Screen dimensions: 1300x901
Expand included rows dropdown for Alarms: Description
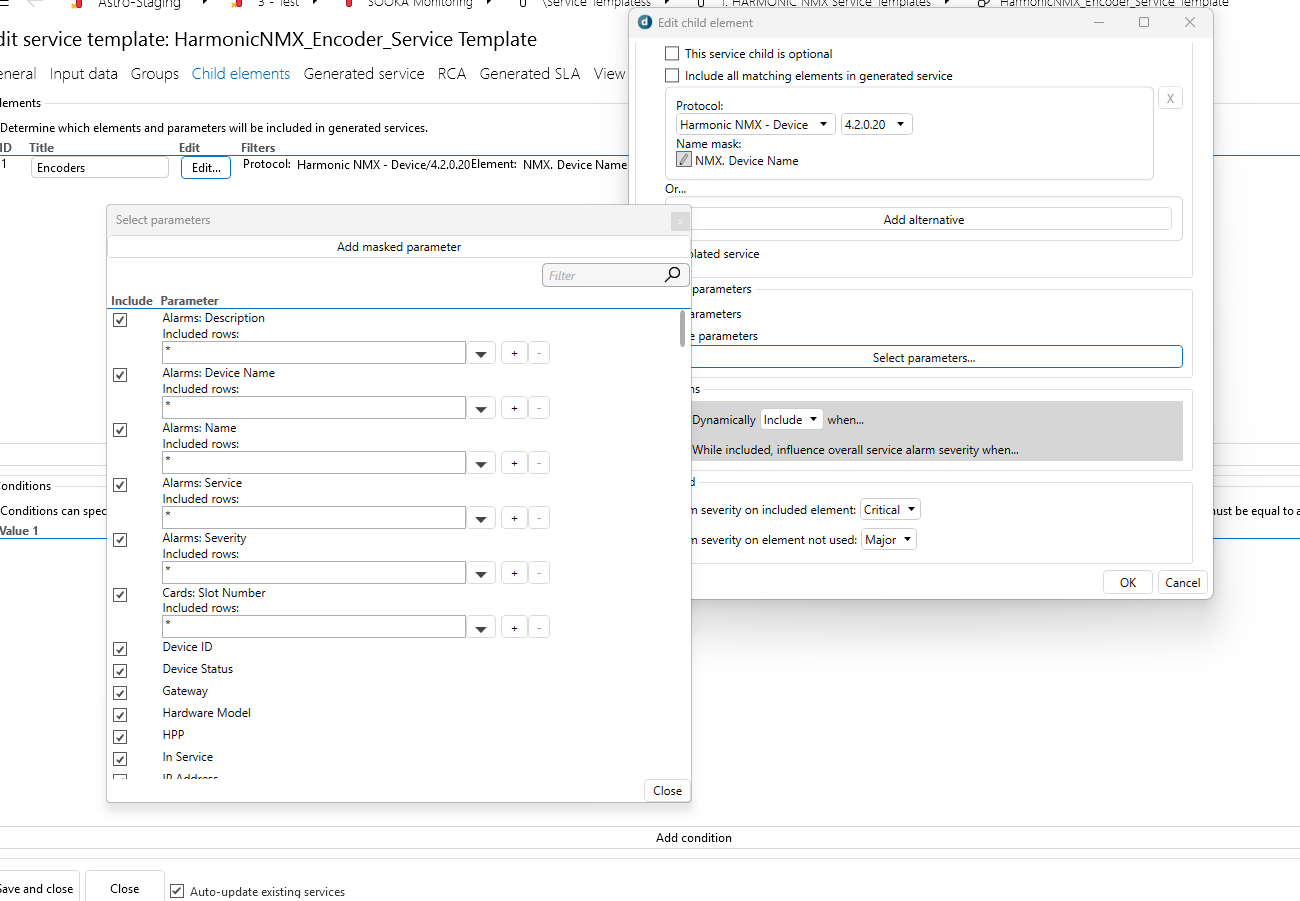pyautogui.click(x=482, y=353)
